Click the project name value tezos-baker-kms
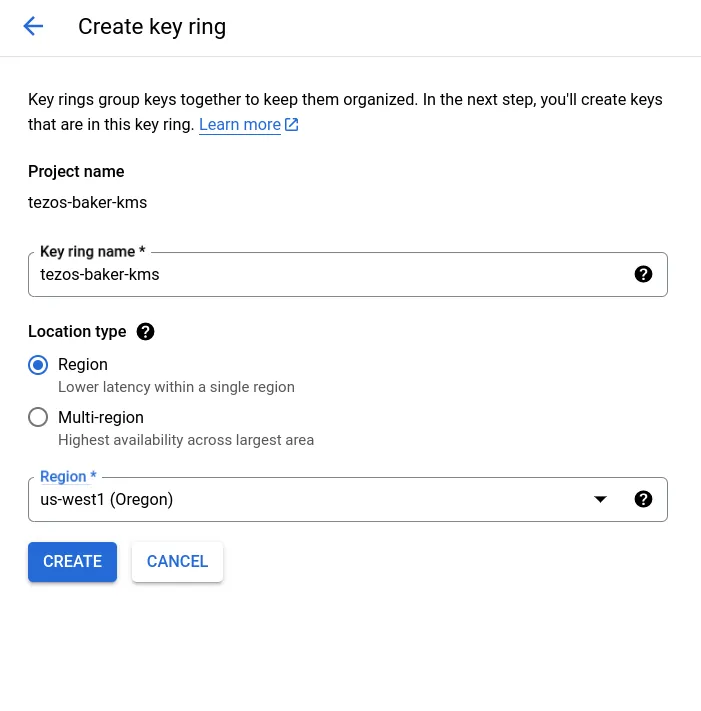The width and height of the screenshot is (701, 711). point(88,202)
